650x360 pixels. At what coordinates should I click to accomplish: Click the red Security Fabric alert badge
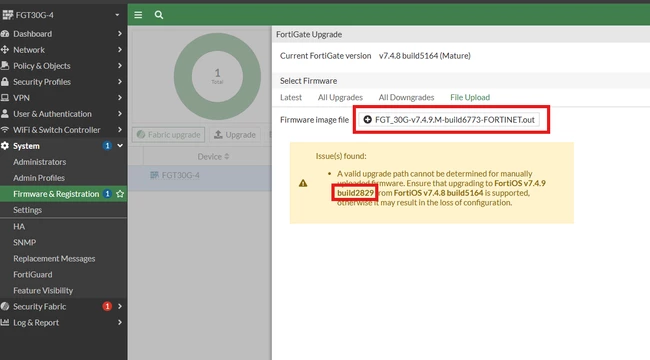107,306
